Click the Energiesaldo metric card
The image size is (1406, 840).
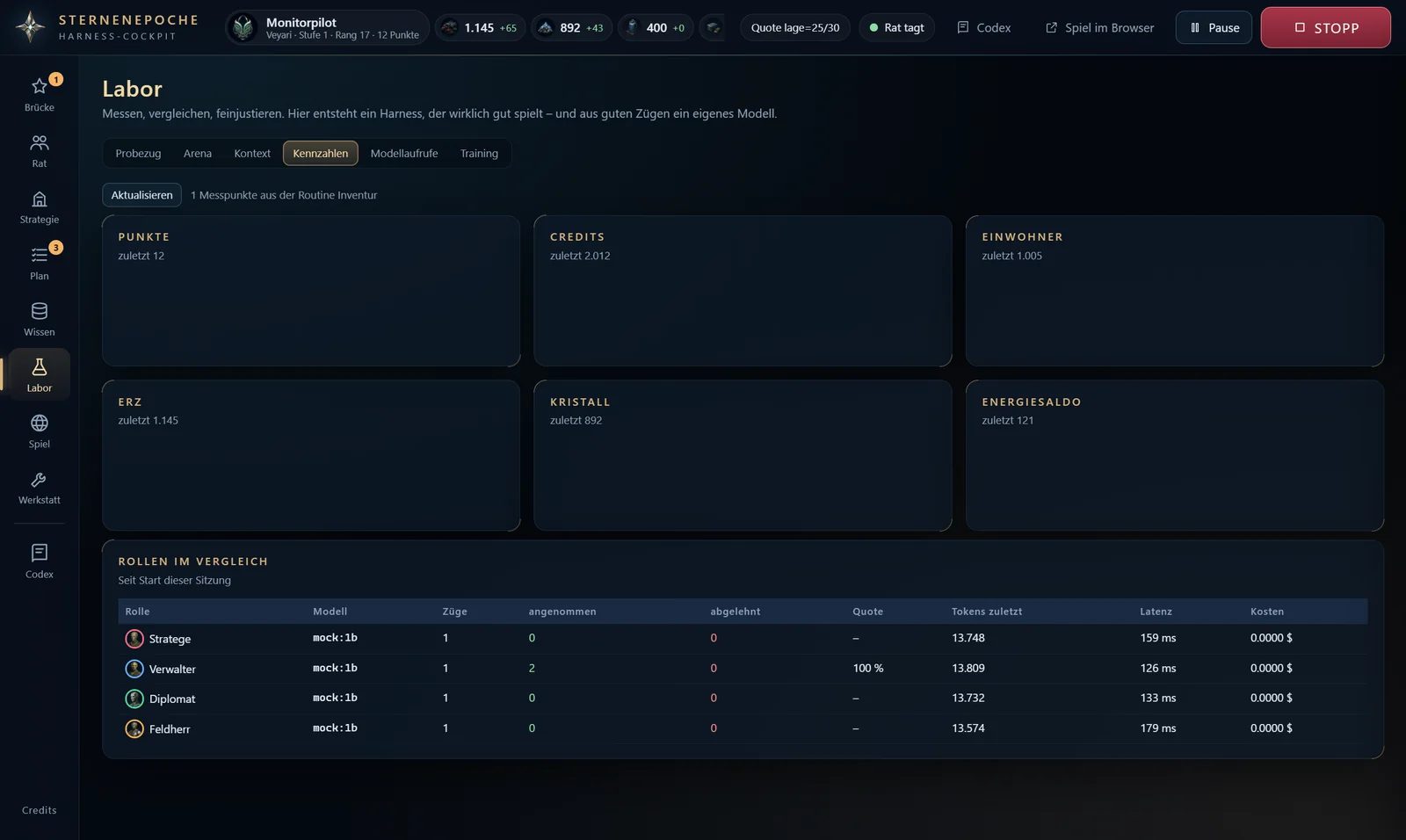(1175, 455)
